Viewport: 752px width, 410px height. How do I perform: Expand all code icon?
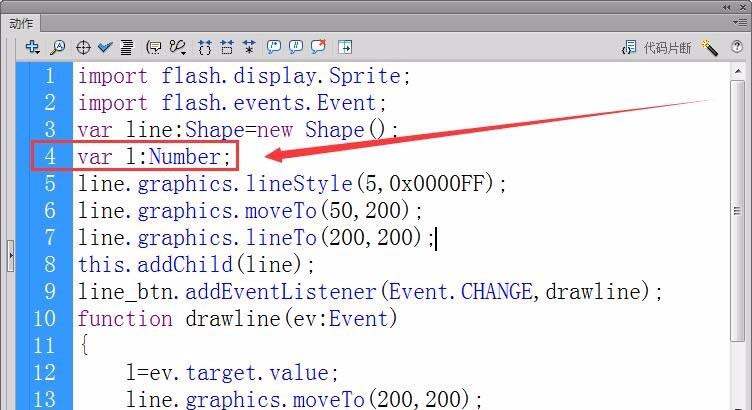click(249, 47)
